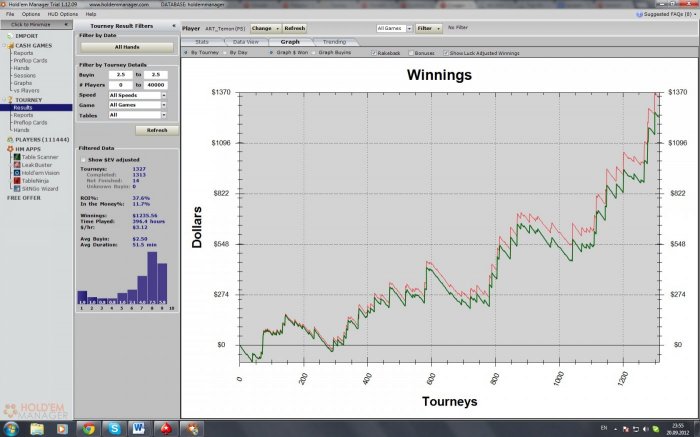Screen dimensions: 700x437
Task: Switch to the Trending tab
Action: (x=334, y=42)
